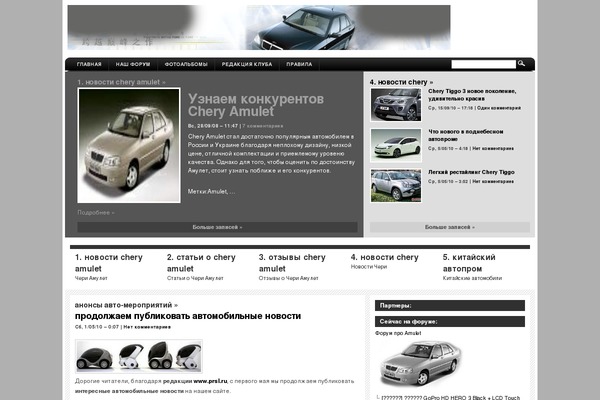
Task: Switch to '1. новости chery amulet' tab
Action: [x=109, y=263]
